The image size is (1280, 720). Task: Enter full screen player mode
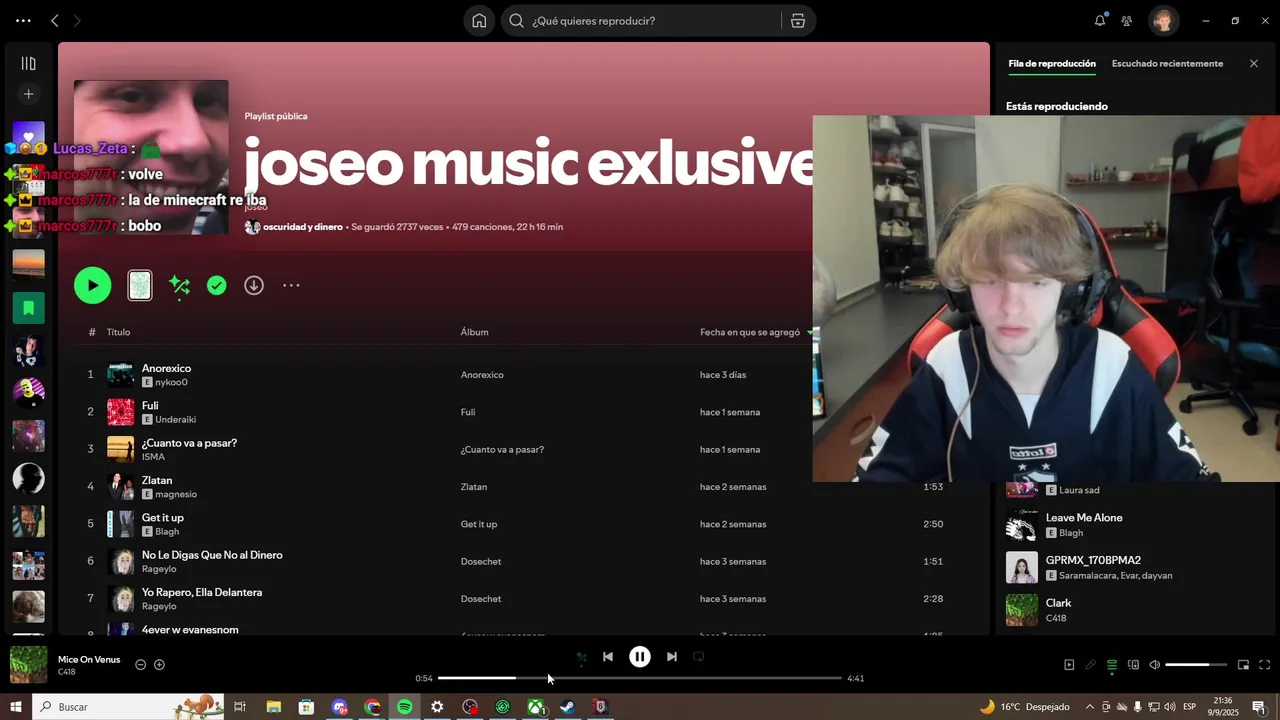(1264, 665)
